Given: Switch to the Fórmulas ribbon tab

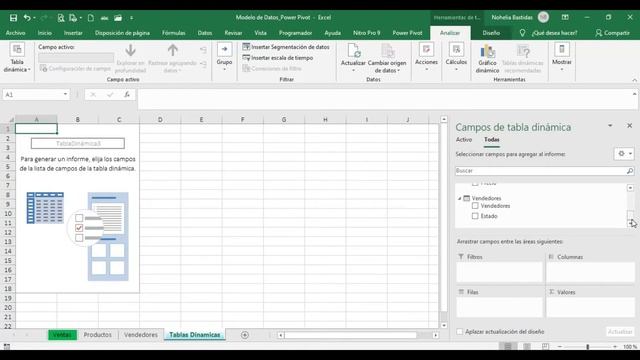Looking at the screenshot, I should [x=173, y=33].
